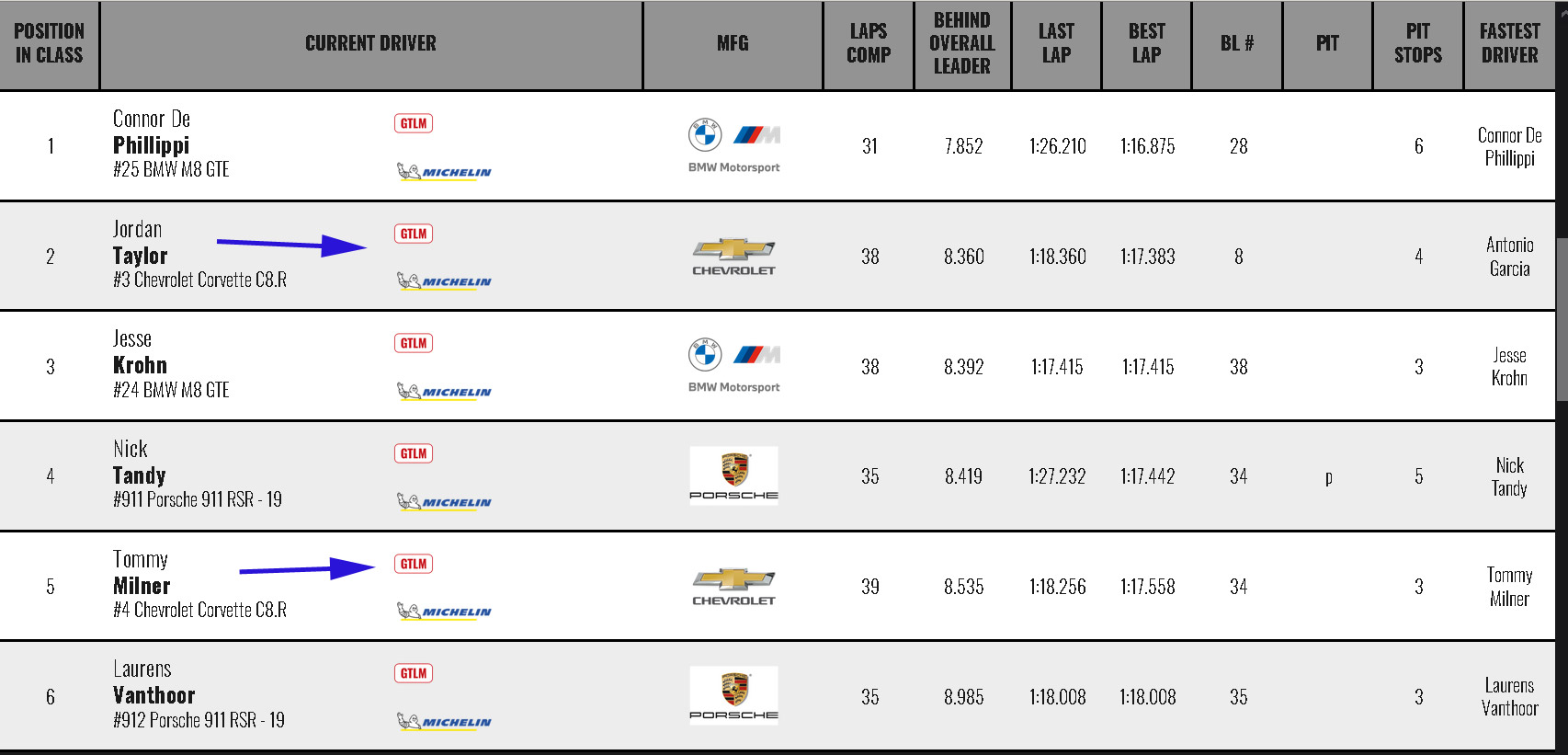Sort by the Position In Class column header

pos(50,44)
